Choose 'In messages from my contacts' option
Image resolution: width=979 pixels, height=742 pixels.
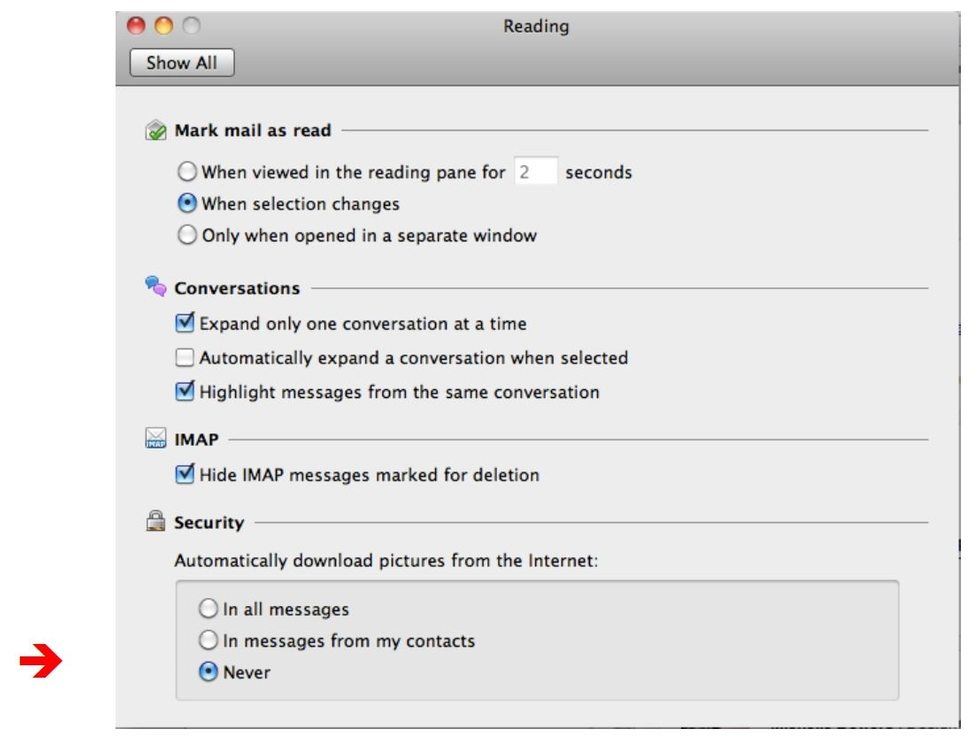[x=208, y=641]
